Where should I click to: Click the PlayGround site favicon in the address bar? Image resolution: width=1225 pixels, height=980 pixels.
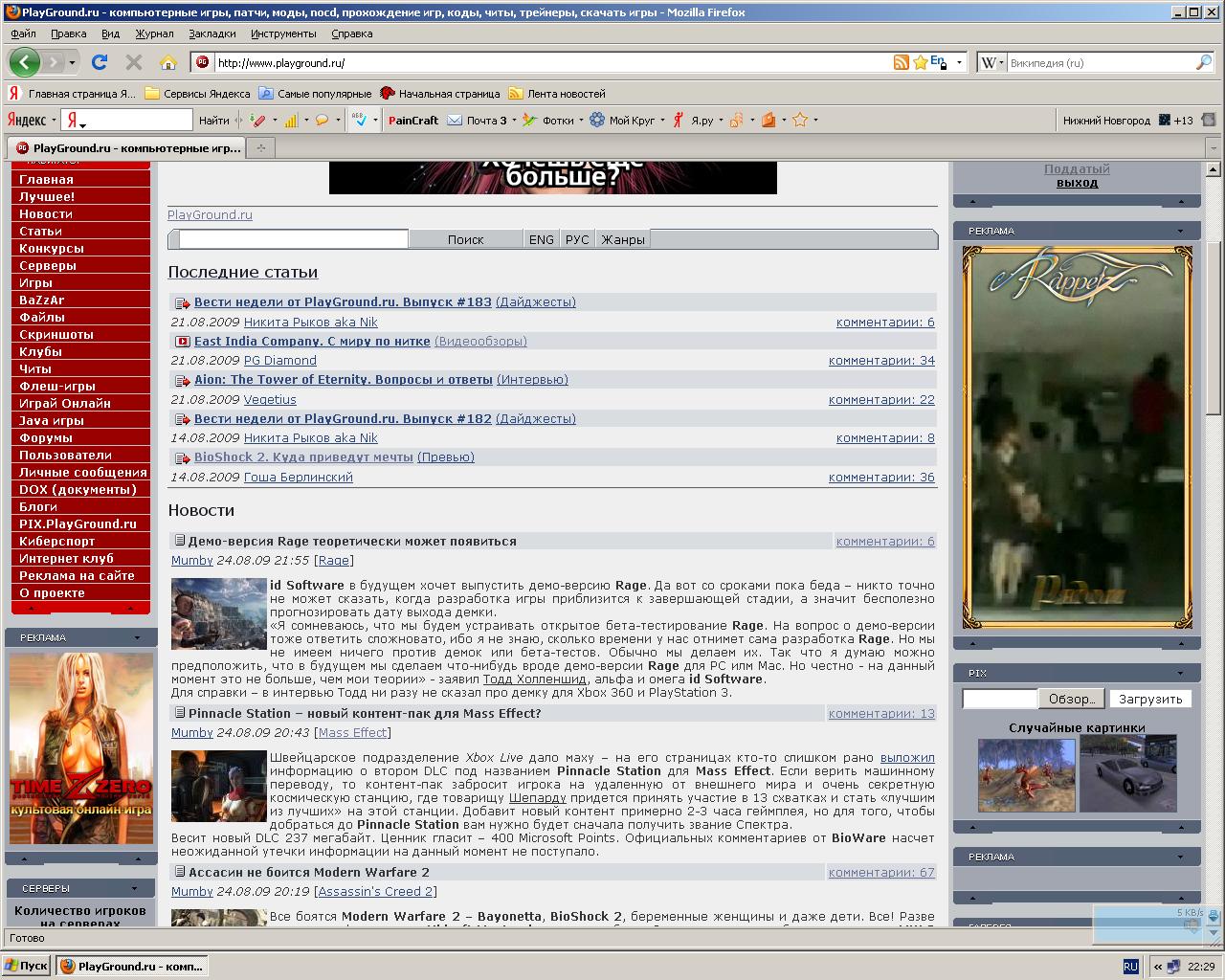pyautogui.click(x=202, y=62)
